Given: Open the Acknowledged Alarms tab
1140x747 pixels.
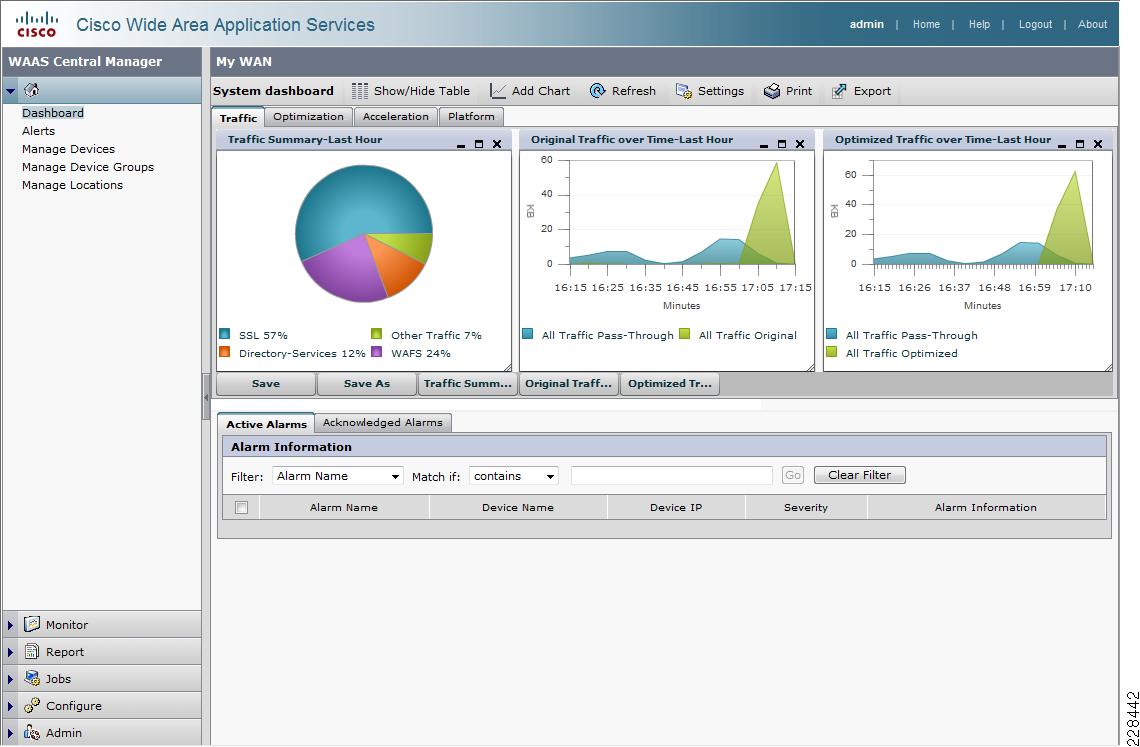Looking at the screenshot, I should coord(382,423).
